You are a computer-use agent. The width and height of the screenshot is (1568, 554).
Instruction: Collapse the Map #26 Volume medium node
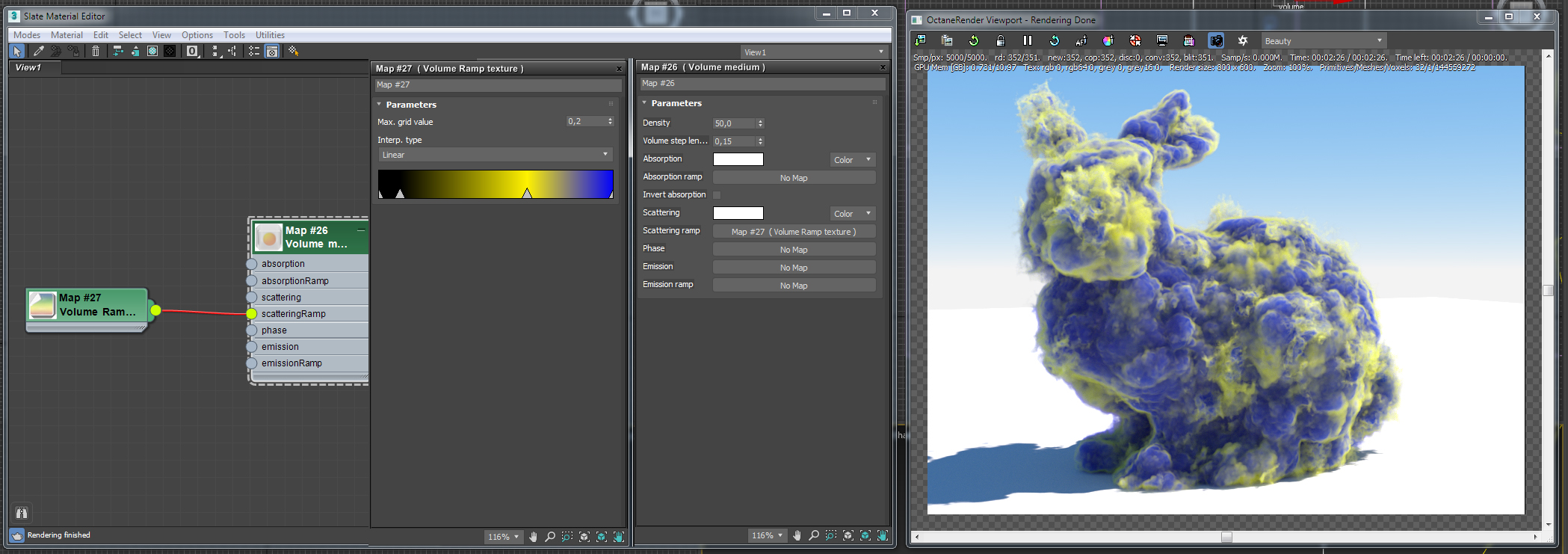click(361, 230)
